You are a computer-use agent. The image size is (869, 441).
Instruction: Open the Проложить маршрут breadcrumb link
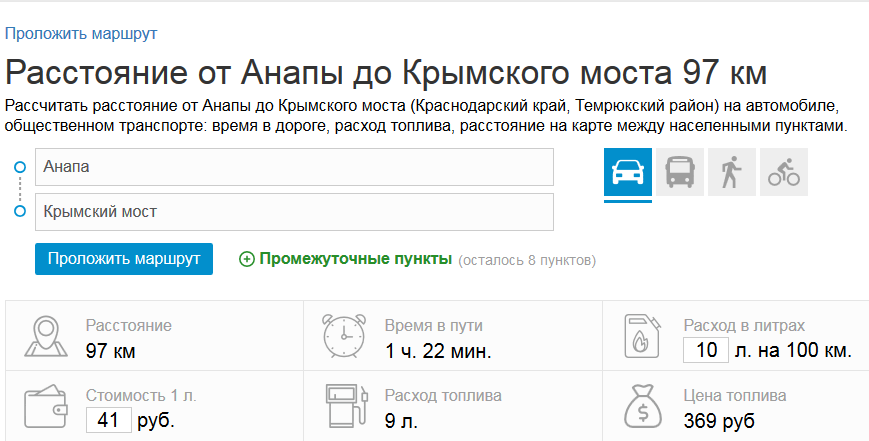point(81,34)
